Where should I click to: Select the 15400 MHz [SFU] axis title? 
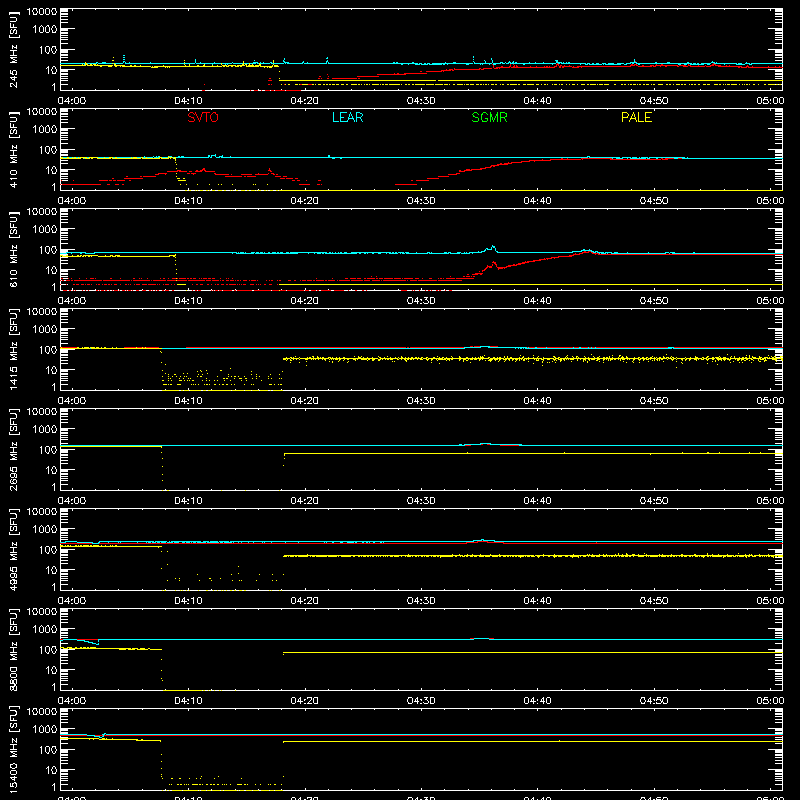[14, 750]
